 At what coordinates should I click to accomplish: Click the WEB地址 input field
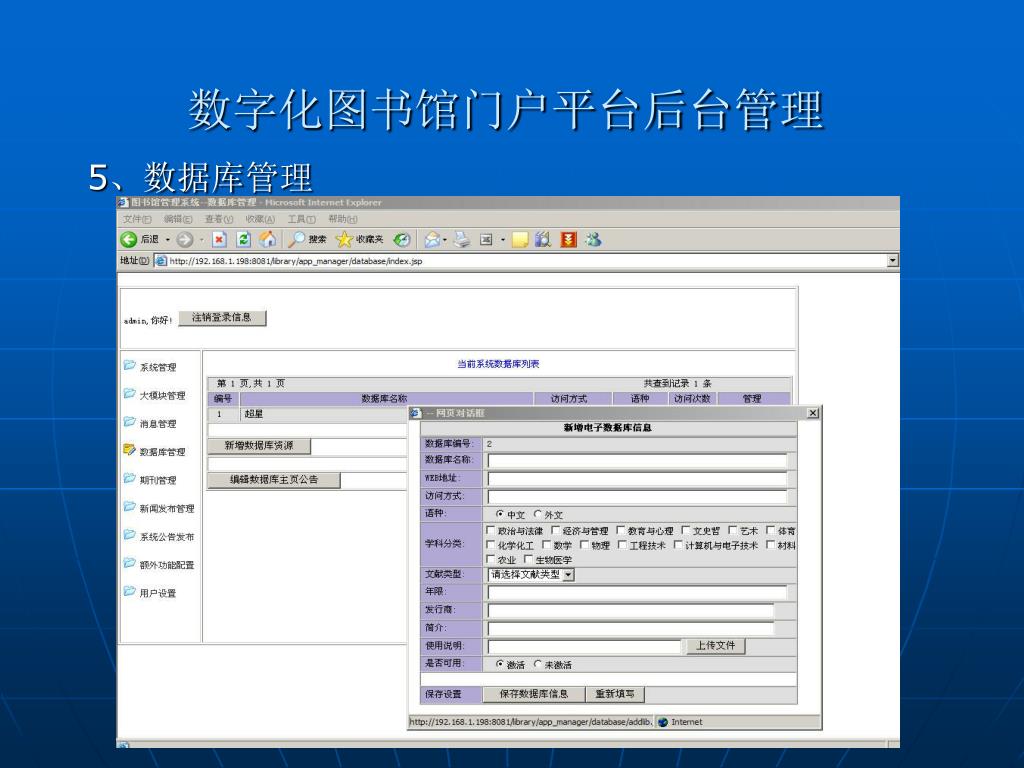[x=637, y=478]
